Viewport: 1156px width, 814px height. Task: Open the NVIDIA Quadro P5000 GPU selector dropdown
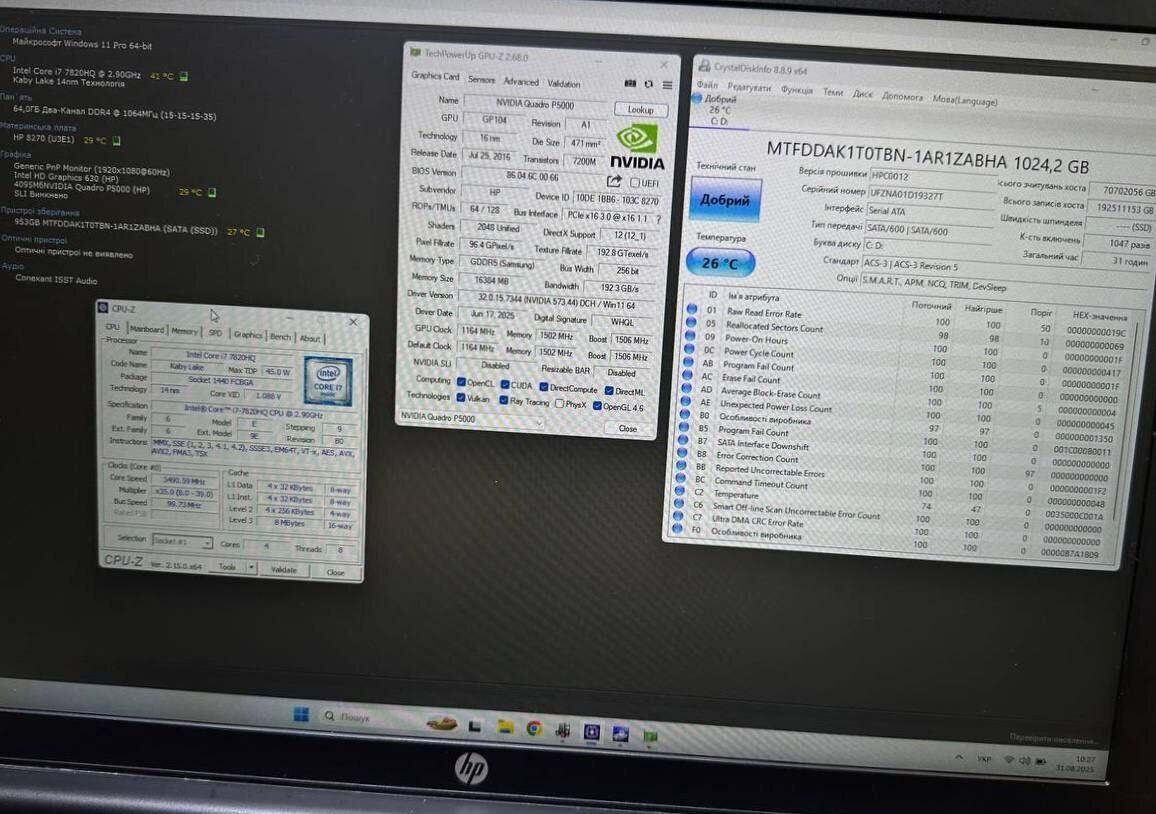pos(471,419)
